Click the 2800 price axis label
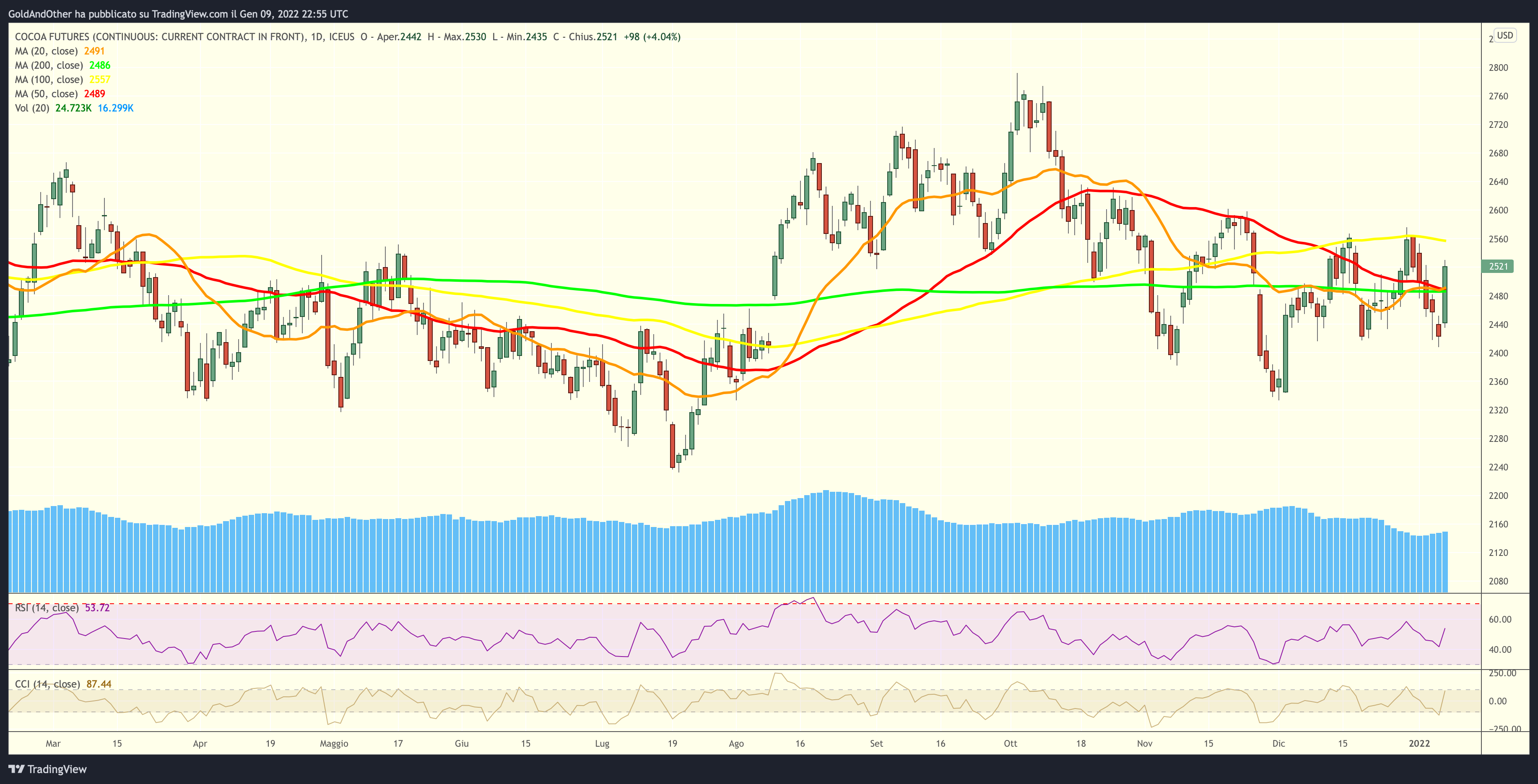 [x=1498, y=67]
